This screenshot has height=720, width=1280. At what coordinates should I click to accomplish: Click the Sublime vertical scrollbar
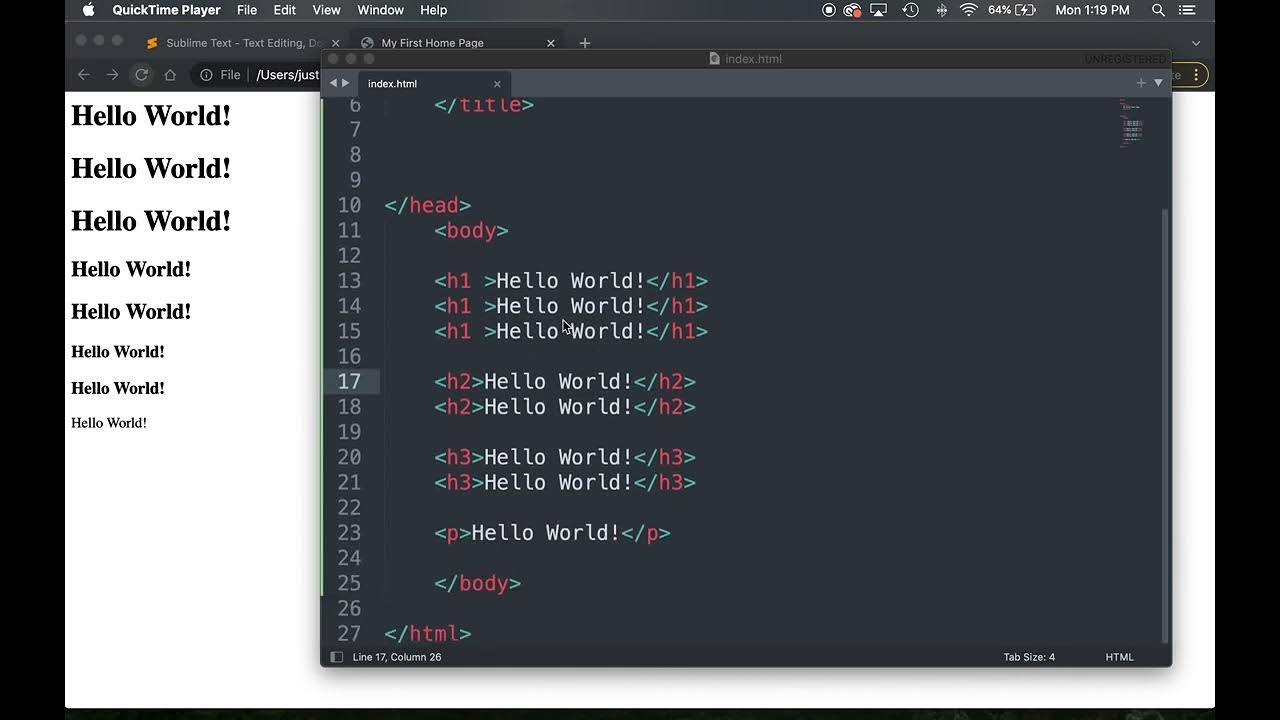click(x=1166, y=425)
